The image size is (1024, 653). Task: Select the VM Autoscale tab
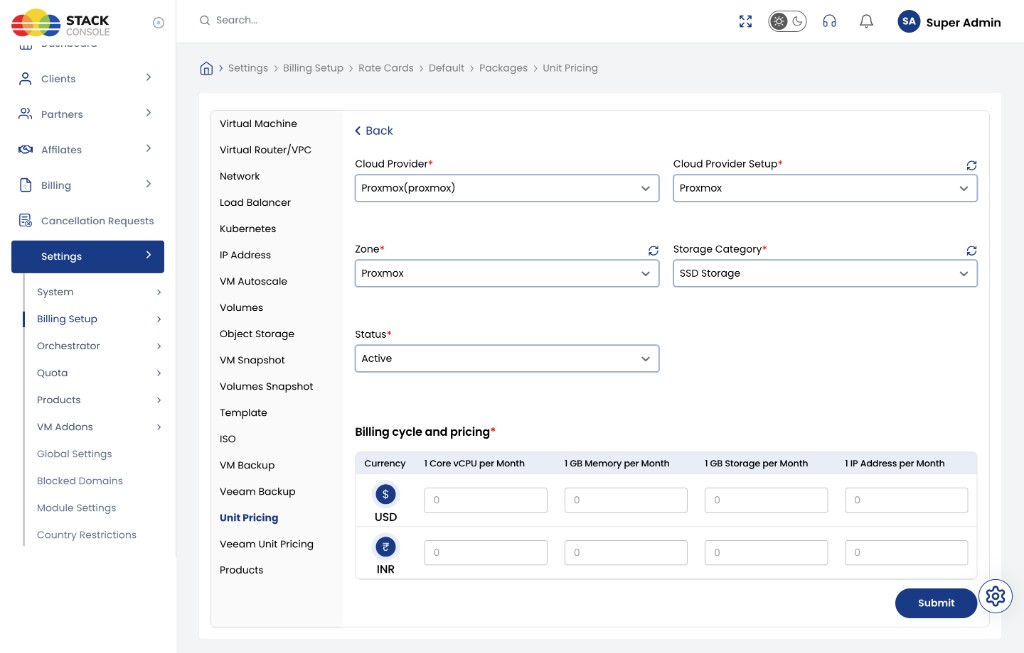253,281
